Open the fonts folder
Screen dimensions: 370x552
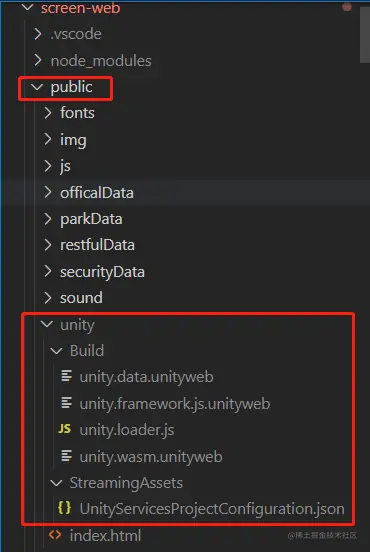77,113
